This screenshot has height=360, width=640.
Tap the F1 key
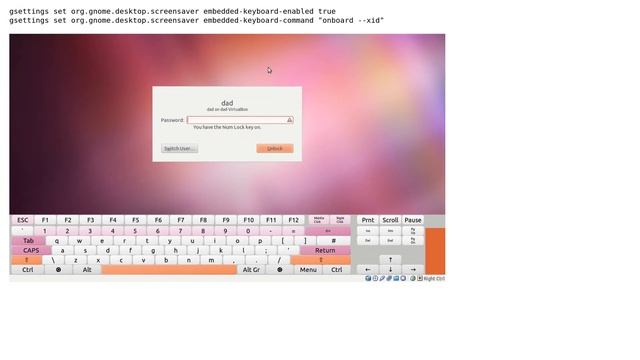click(x=45, y=220)
